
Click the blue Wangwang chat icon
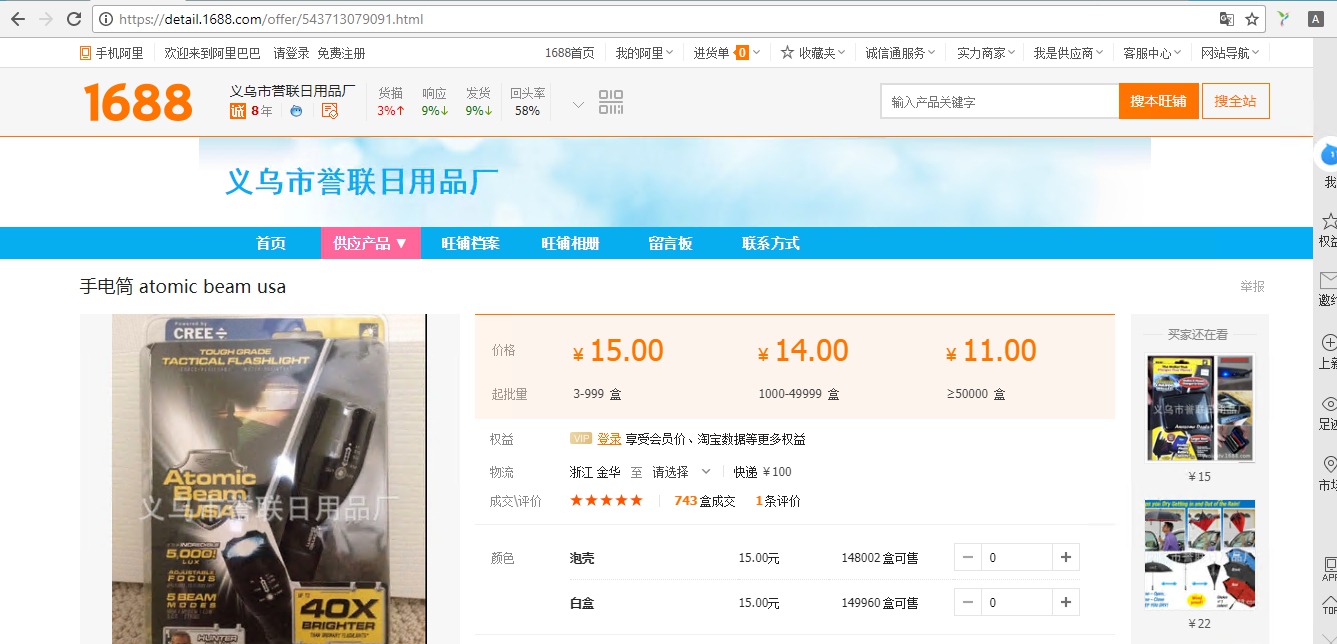[x=296, y=111]
